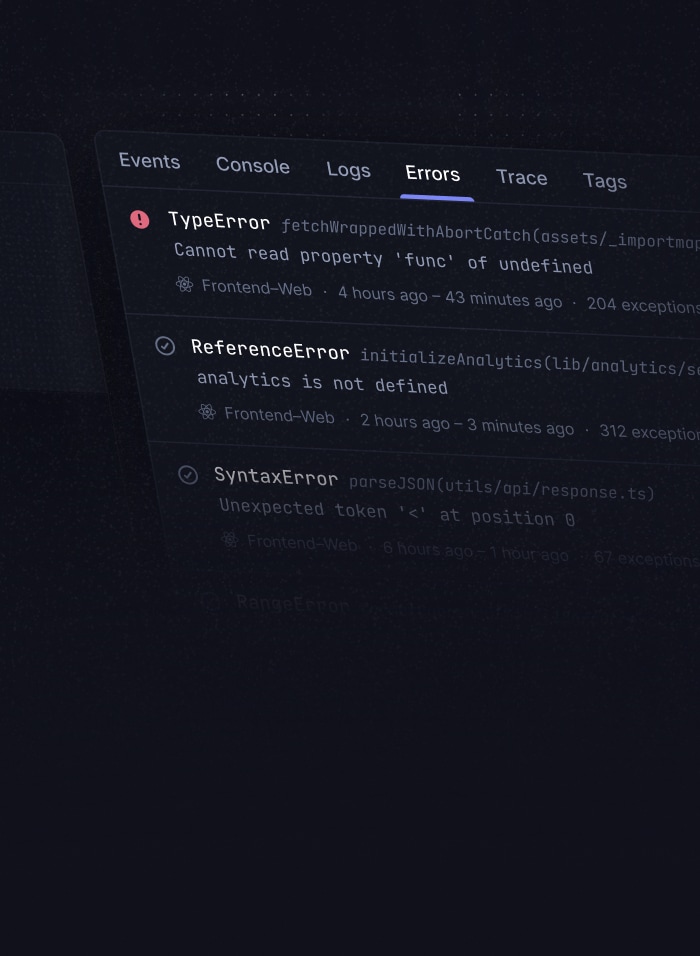Click the React icon in the ReferenceError row
This screenshot has height=956, width=700.
[x=207, y=411]
